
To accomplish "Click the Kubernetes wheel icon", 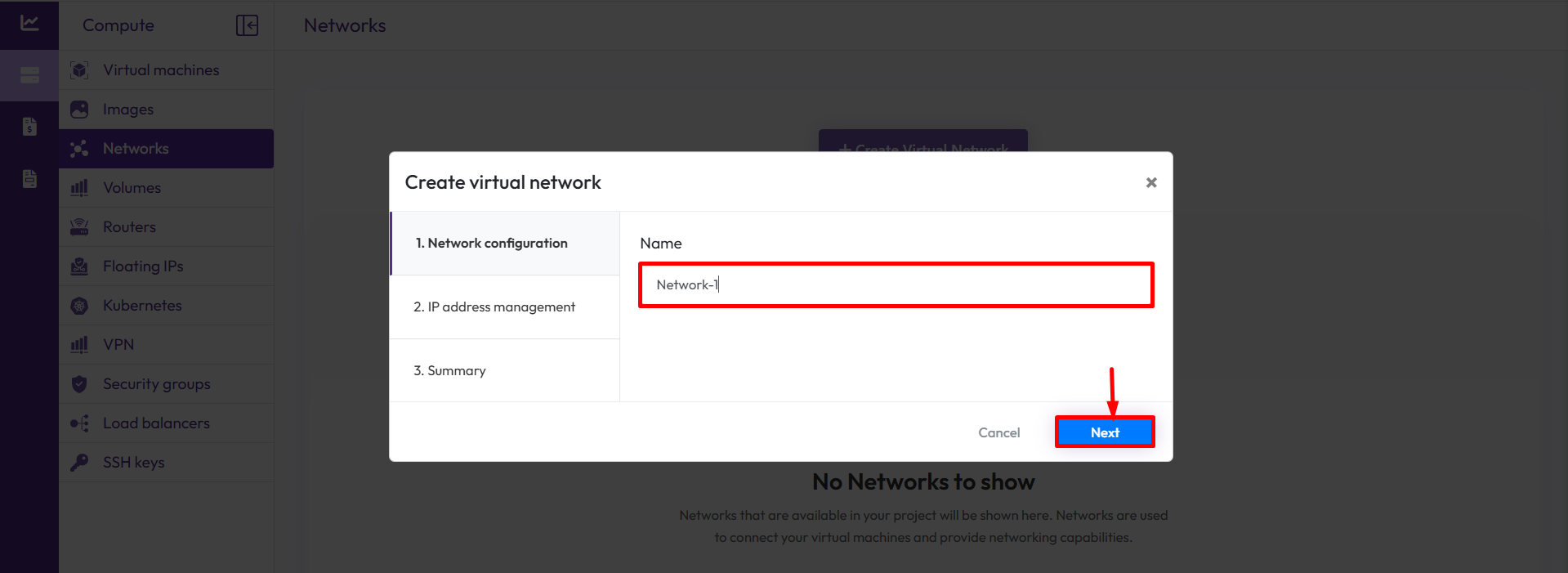I will (79, 306).
